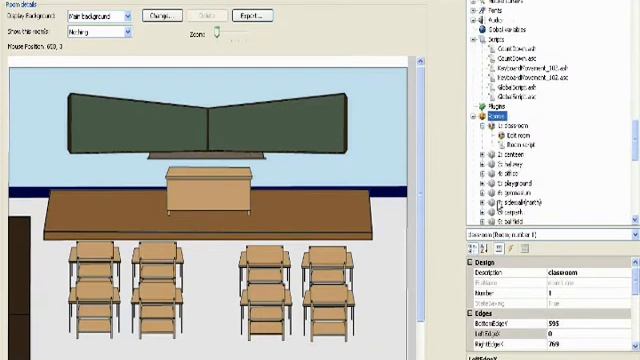Click the Global variables globe icon
The width and height of the screenshot is (640, 360).
pyautogui.click(x=482, y=29)
